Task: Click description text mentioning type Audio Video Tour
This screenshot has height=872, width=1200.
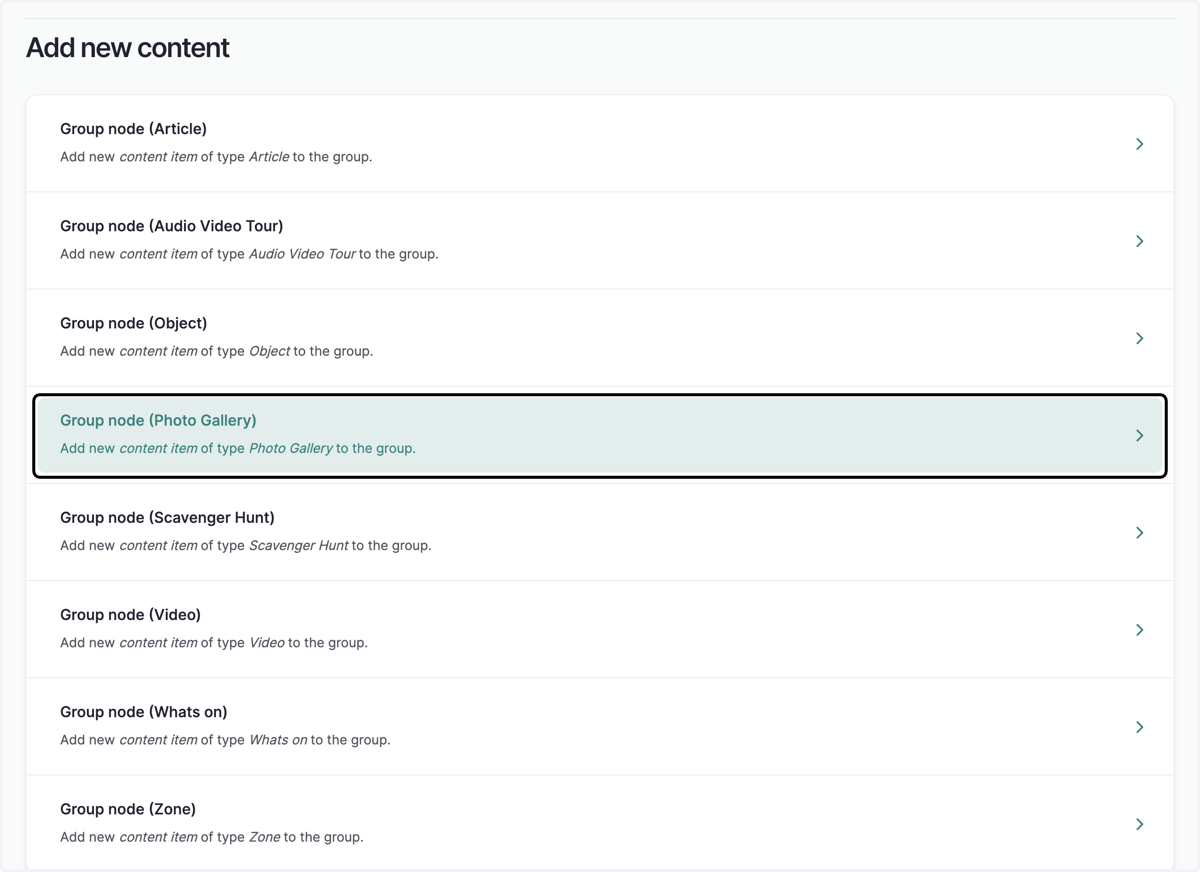Action: 249,254
